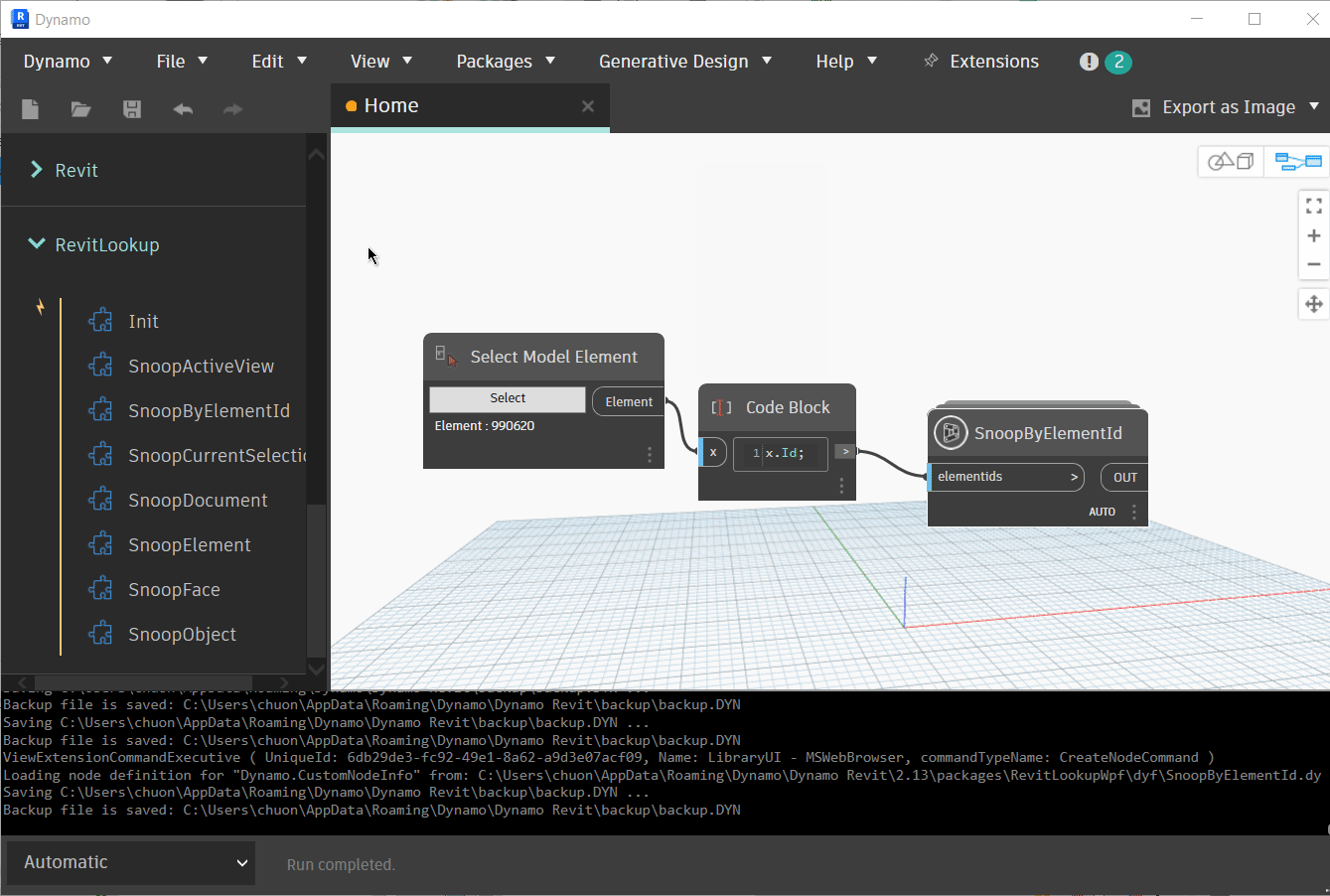Switch to graph view navigation
Screen dimensions: 1330x896
[x=1297, y=161]
